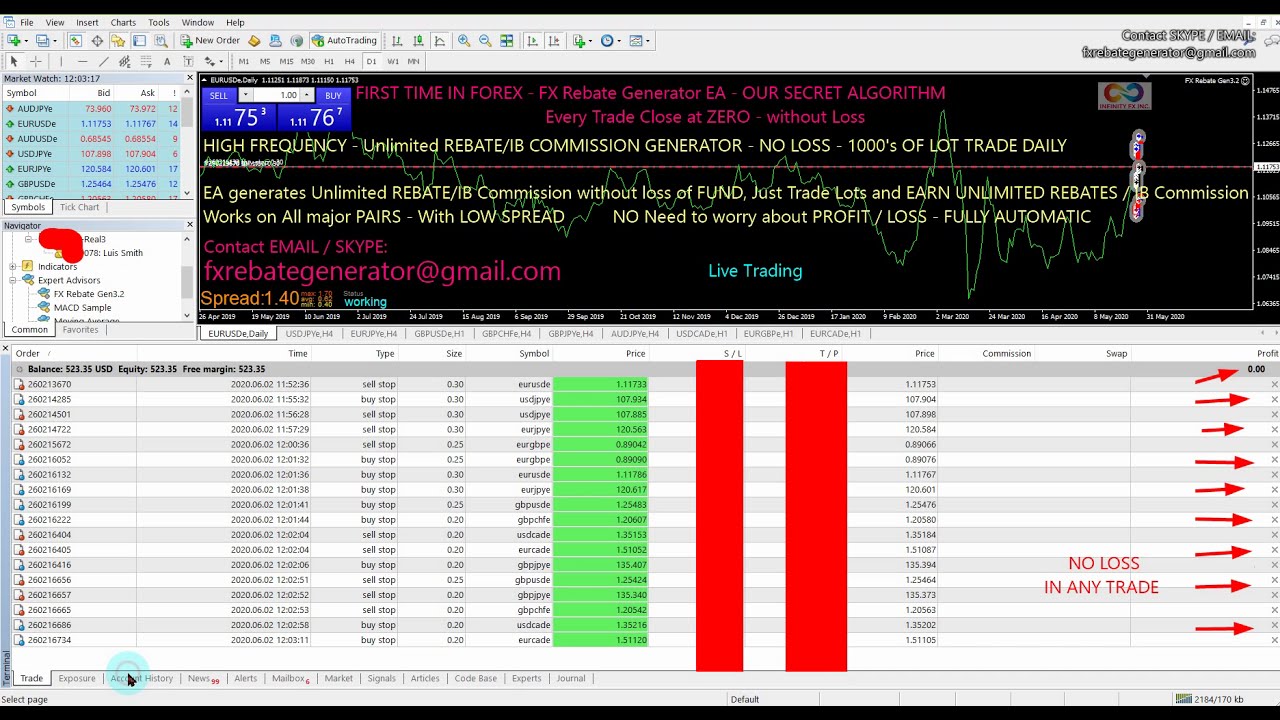This screenshot has height=720, width=1280.
Task: Open the Indicators list toolbar icon
Action: (x=578, y=41)
